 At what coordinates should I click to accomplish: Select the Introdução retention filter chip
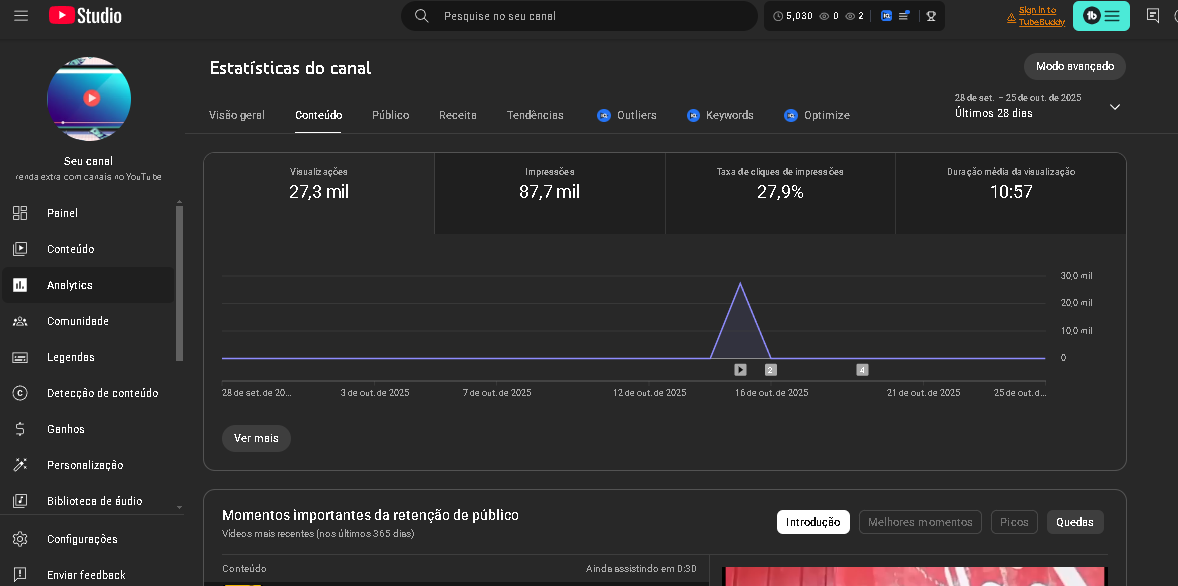(813, 522)
